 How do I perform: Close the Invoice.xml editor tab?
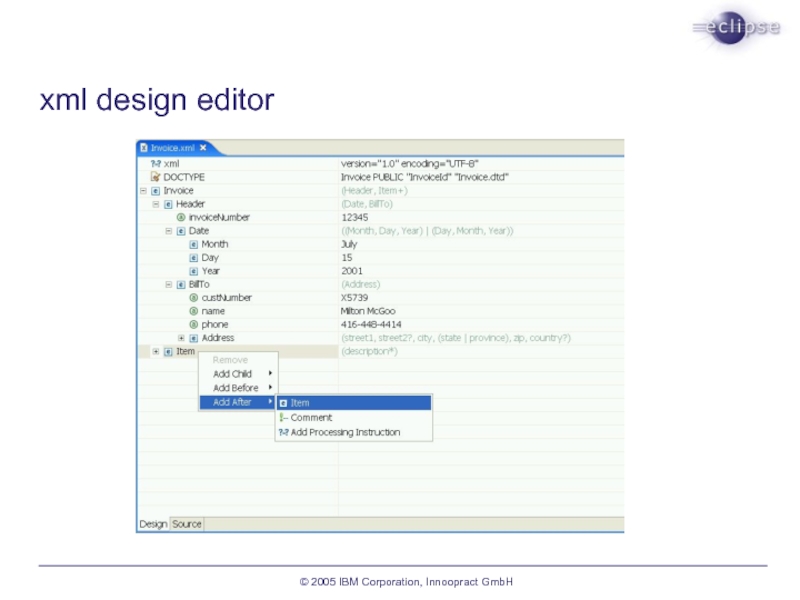coord(203,148)
